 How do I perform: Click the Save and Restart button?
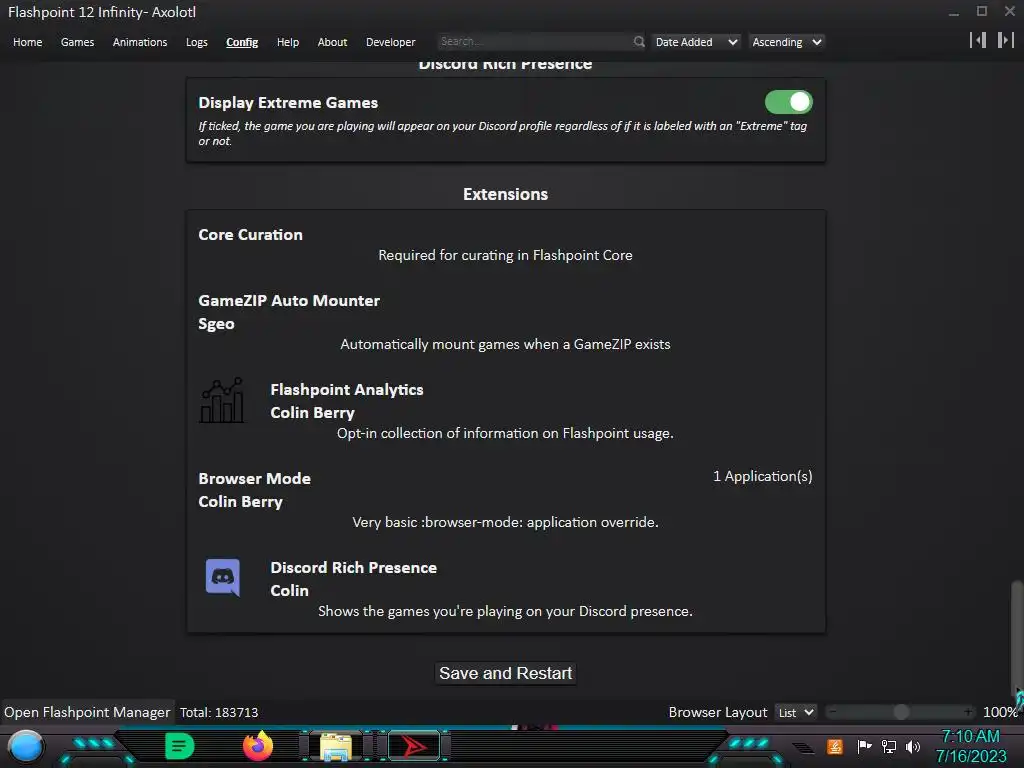(505, 673)
